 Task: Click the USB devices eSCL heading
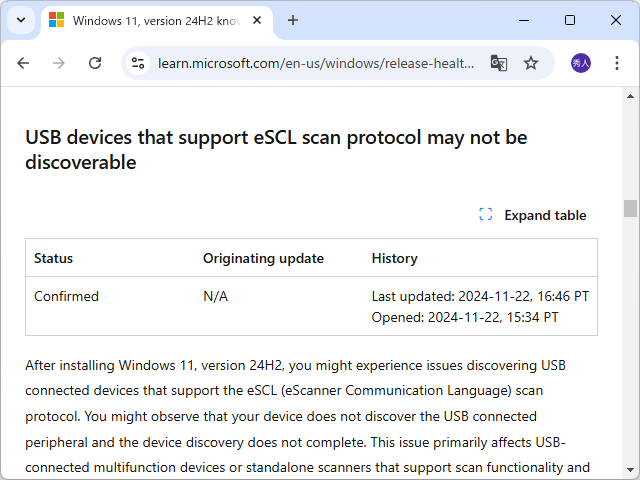(x=276, y=150)
